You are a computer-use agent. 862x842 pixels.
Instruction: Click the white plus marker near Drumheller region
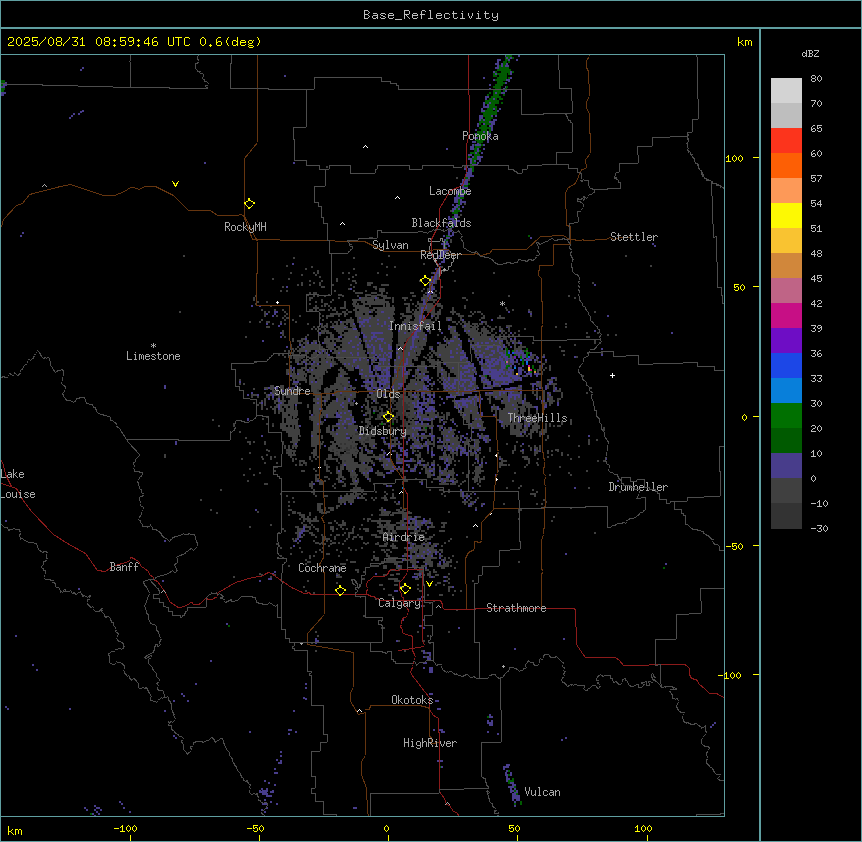click(612, 375)
